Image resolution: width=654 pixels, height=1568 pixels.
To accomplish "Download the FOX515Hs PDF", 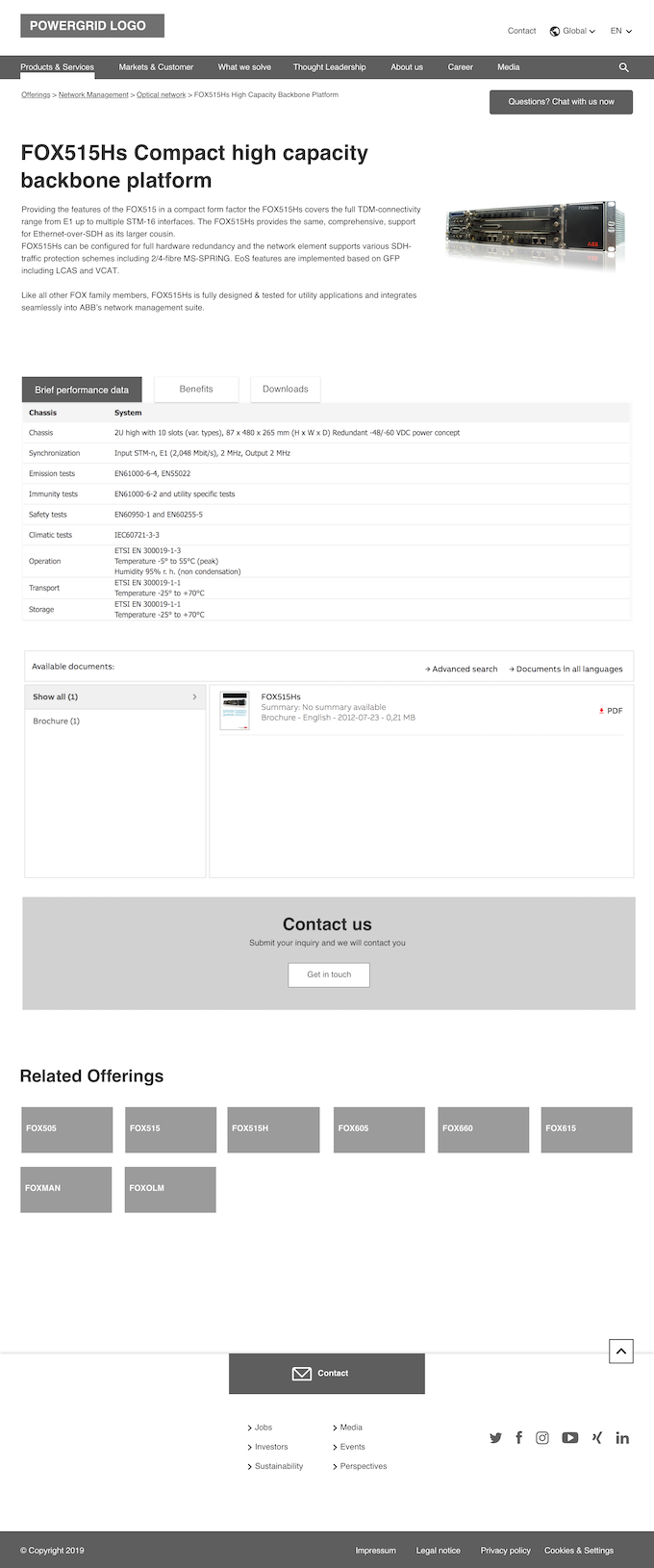I will tap(611, 711).
